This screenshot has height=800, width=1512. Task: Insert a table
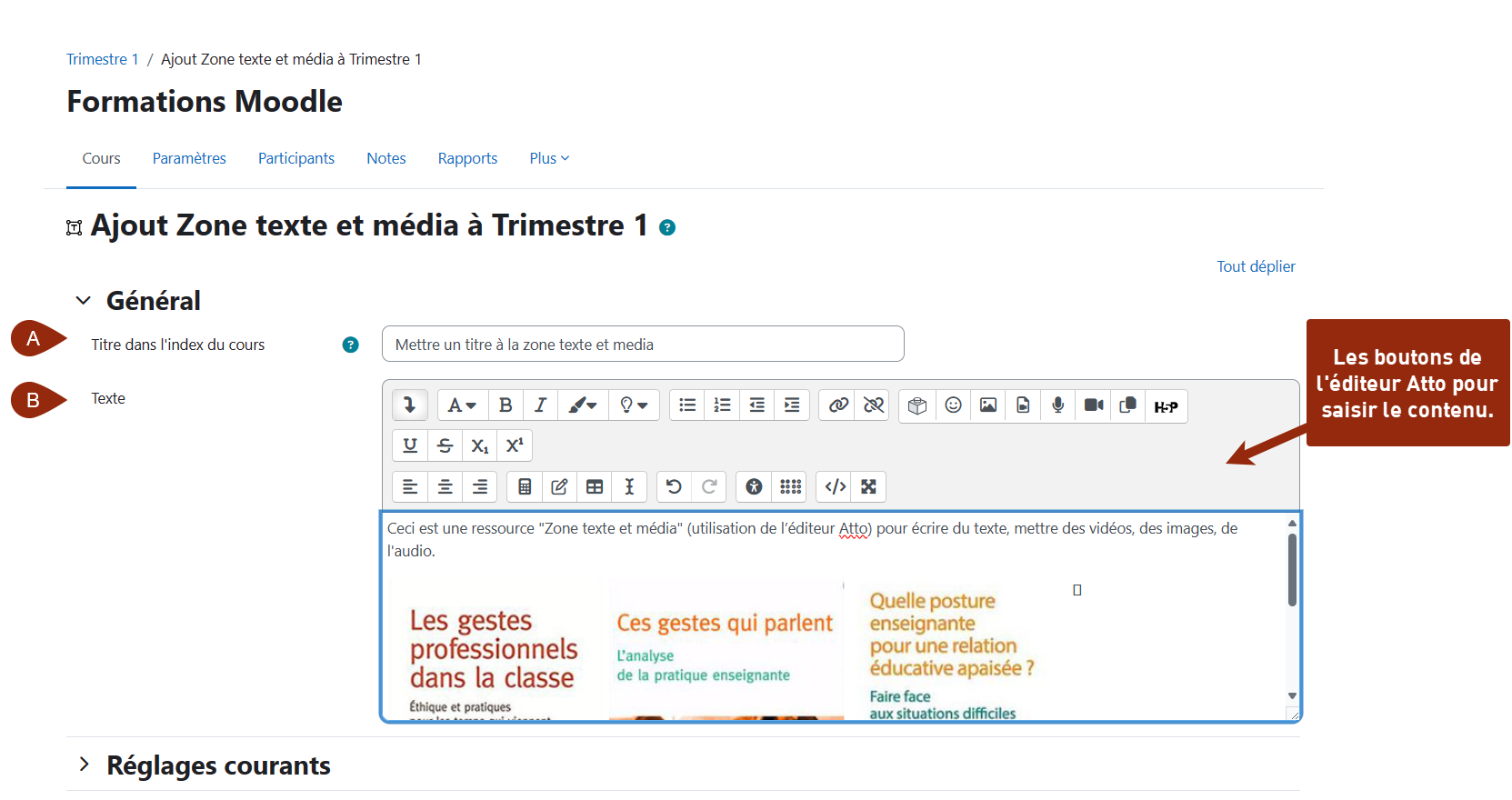pyautogui.click(x=595, y=486)
